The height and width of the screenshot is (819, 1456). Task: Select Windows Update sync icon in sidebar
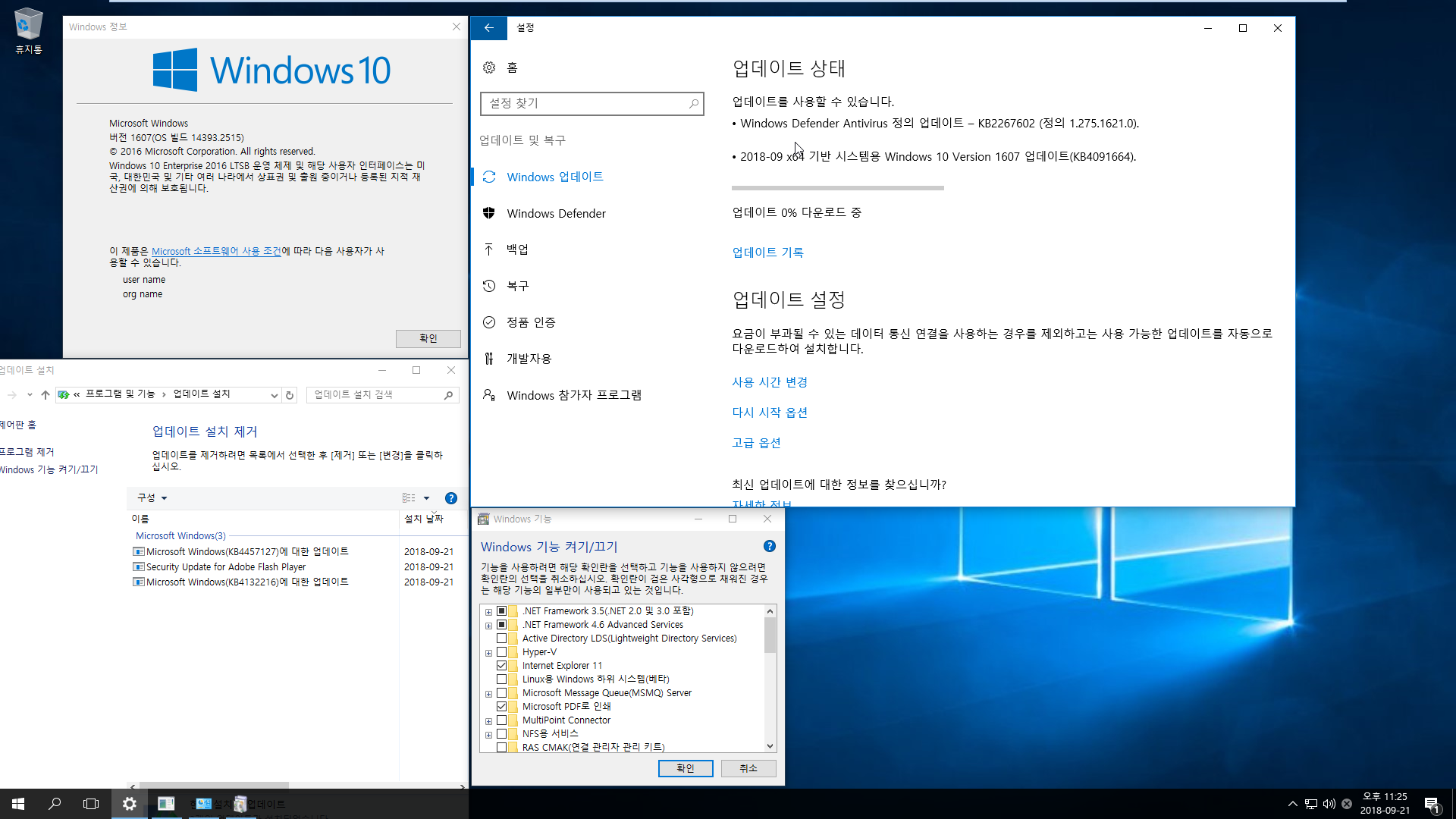click(489, 177)
